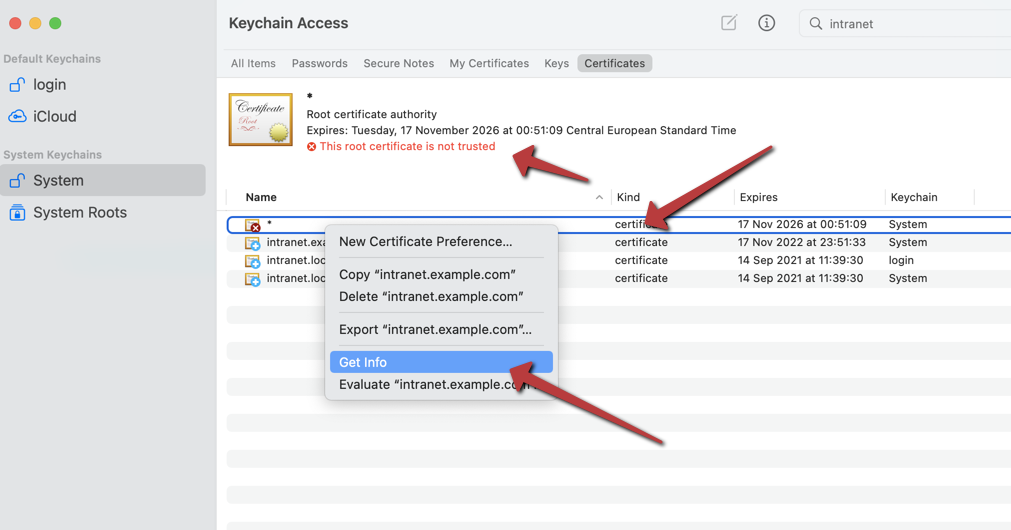This screenshot has height=530, width=1011.
Task: Select the System keychain in the sidebar
Action: point(103,180)
